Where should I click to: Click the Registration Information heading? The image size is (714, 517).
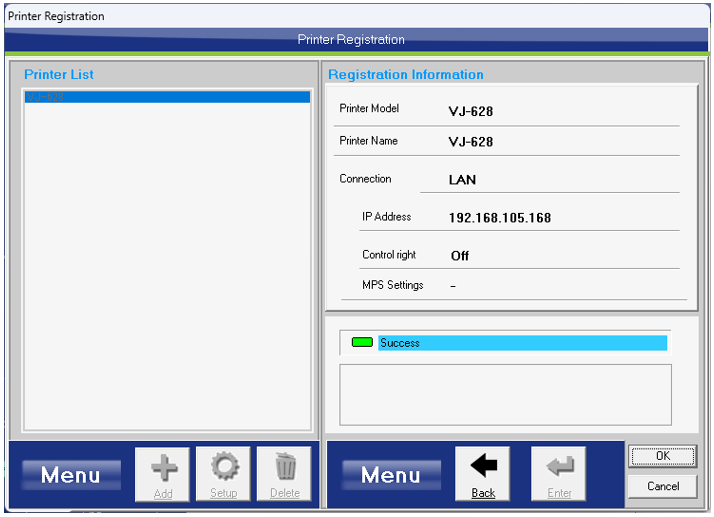(406, 74)
